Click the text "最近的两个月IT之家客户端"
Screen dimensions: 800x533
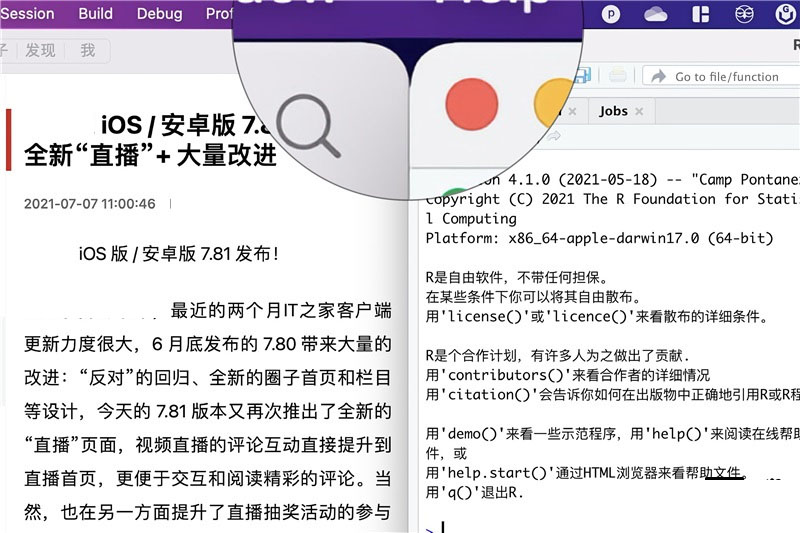coord(281,310)
